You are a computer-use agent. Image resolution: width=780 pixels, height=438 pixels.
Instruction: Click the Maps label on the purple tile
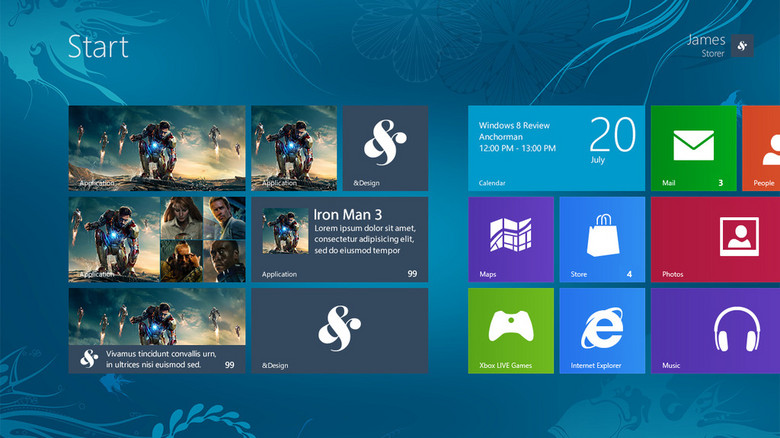tap(488, 274)
